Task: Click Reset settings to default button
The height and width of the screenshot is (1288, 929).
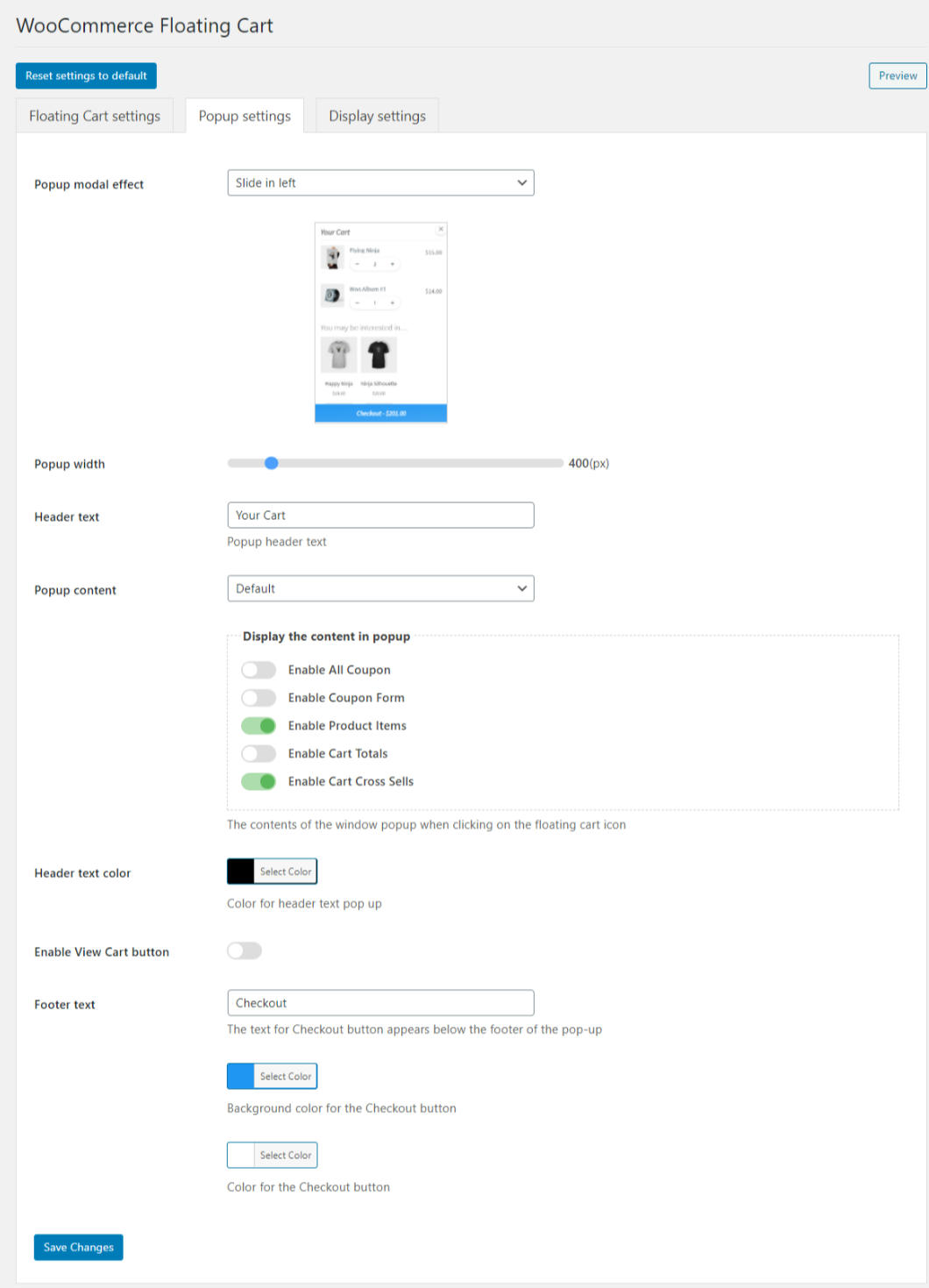Action: [x=86, y=75]
